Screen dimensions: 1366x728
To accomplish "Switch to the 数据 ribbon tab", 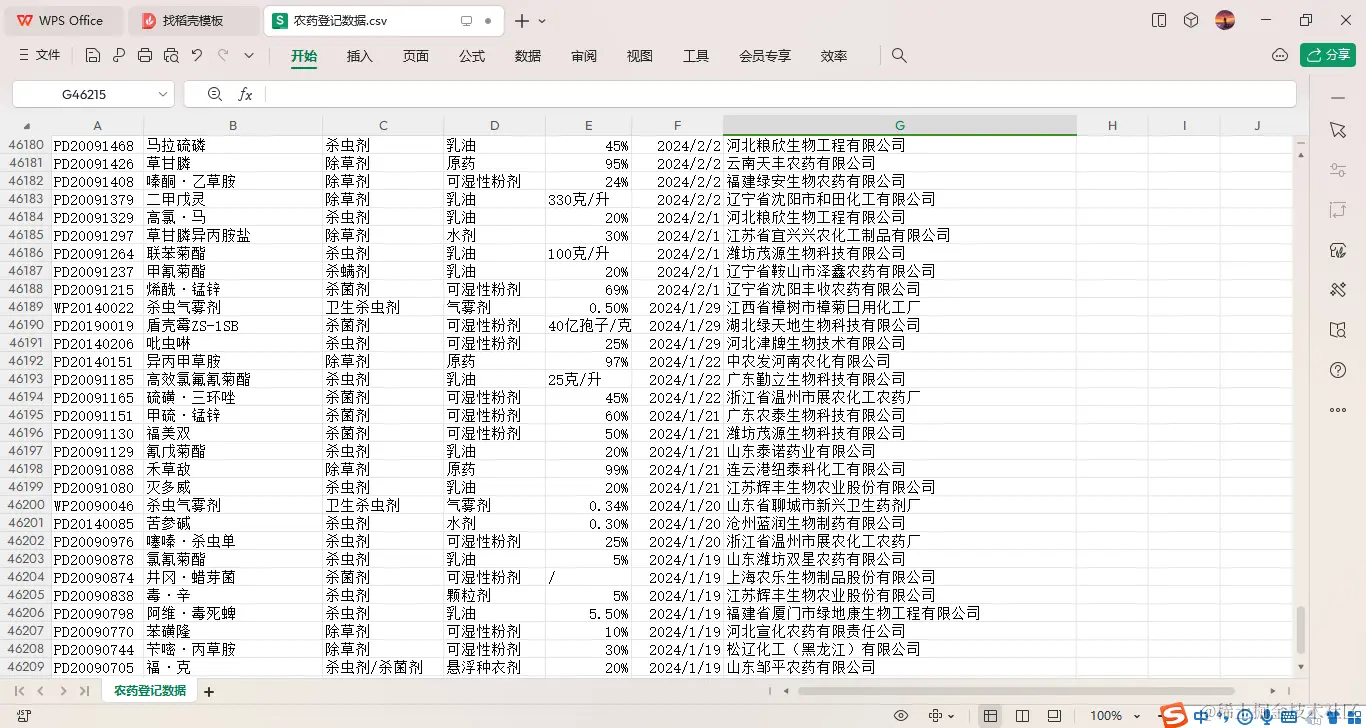I will [x=528, y=56].
